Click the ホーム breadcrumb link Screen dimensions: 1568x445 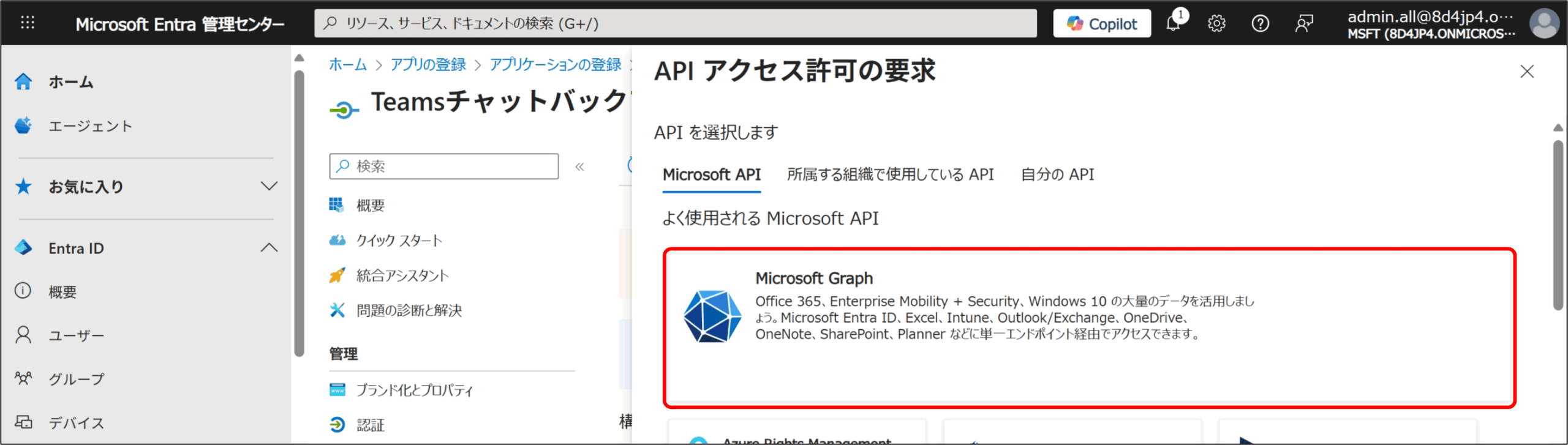click(347, 65)
